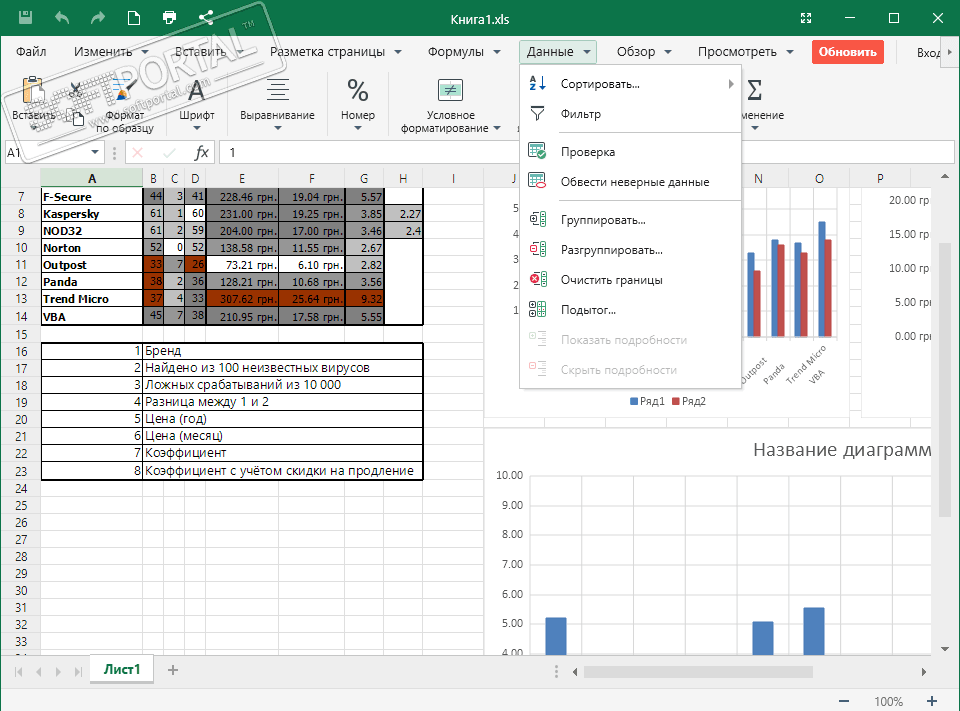Click the New document icon
Viewport: 960px width, 711px height.
tap(134, 18)
